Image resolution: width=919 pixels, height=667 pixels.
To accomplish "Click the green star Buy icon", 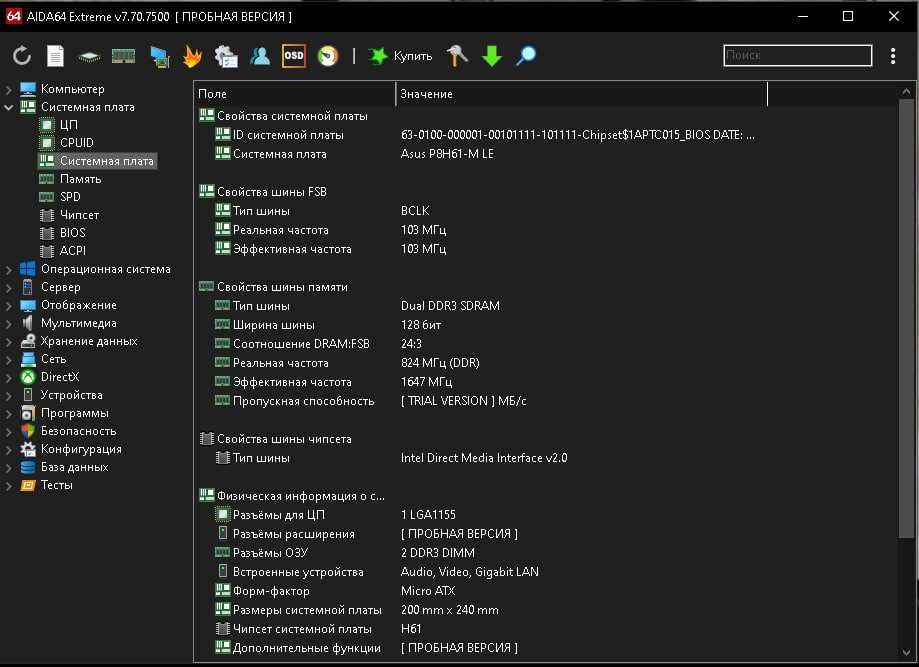I will [x=378, y=56].
